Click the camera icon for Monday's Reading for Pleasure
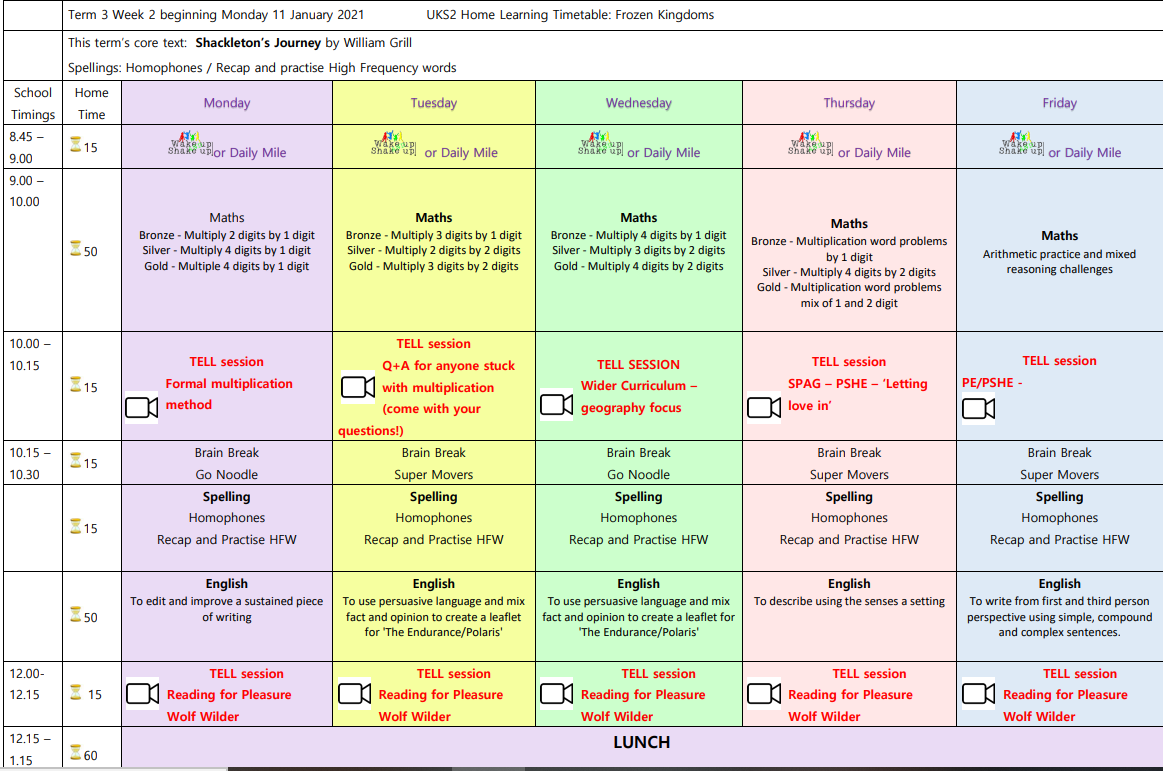This screenshot has height=771, width=1163. point(142,693)
